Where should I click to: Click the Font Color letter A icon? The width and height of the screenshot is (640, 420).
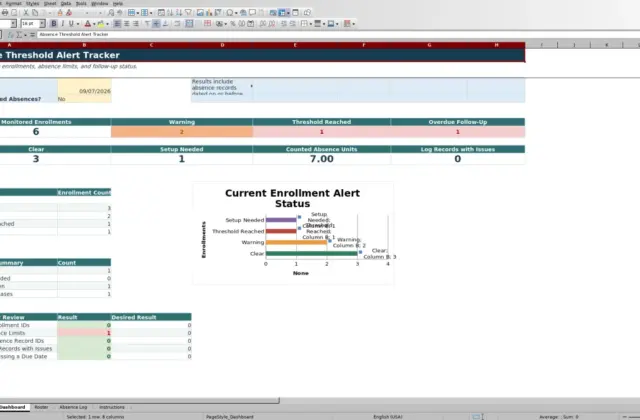[87, 24]
